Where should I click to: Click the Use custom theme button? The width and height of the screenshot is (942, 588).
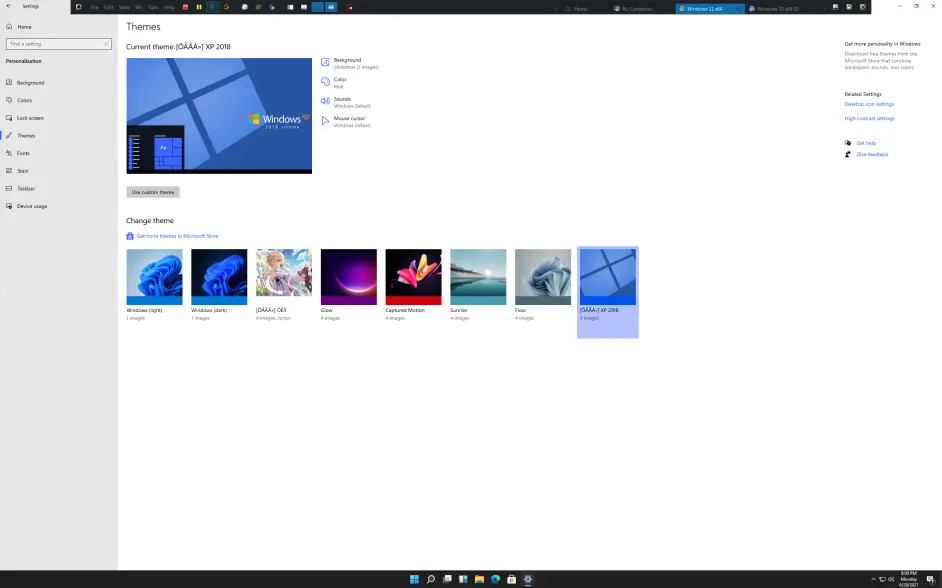(153, 192)
